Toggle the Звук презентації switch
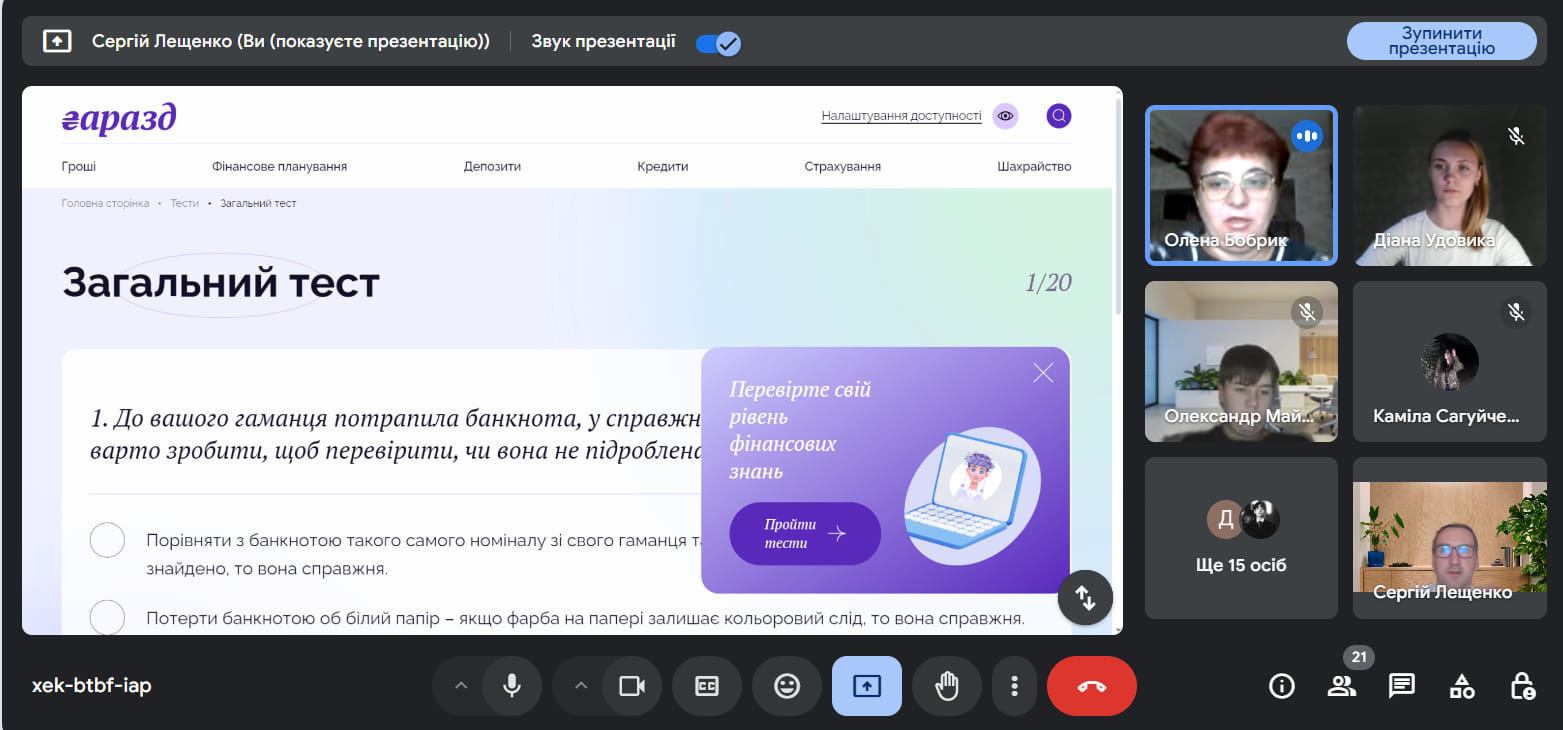The width and height of the screenshot is (1563, 730). [717, 42]
